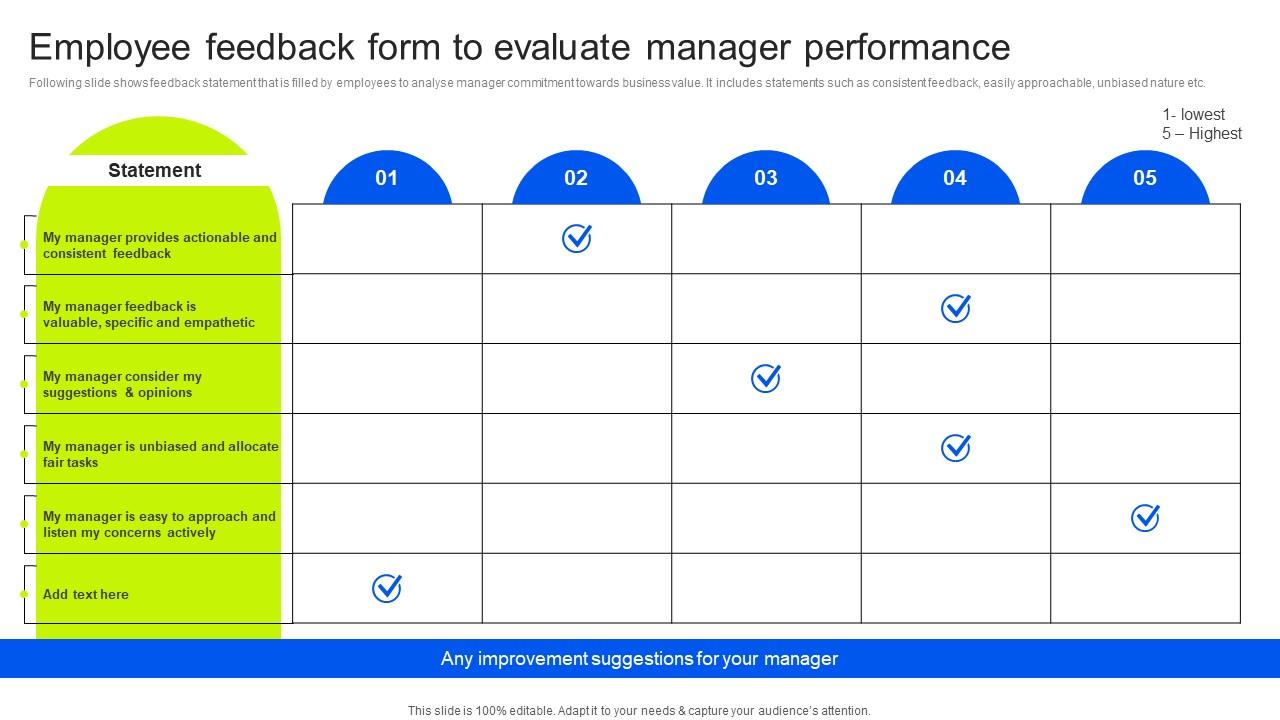1280x720 pixels.
Task: Click the checkmark in unbiased and fair tasks row
Action: pos(955,448)
